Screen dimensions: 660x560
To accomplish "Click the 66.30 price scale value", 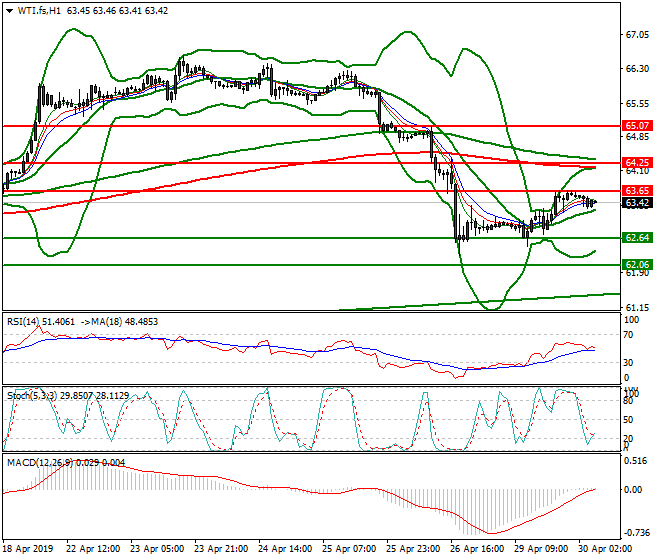I will point(637,69).
